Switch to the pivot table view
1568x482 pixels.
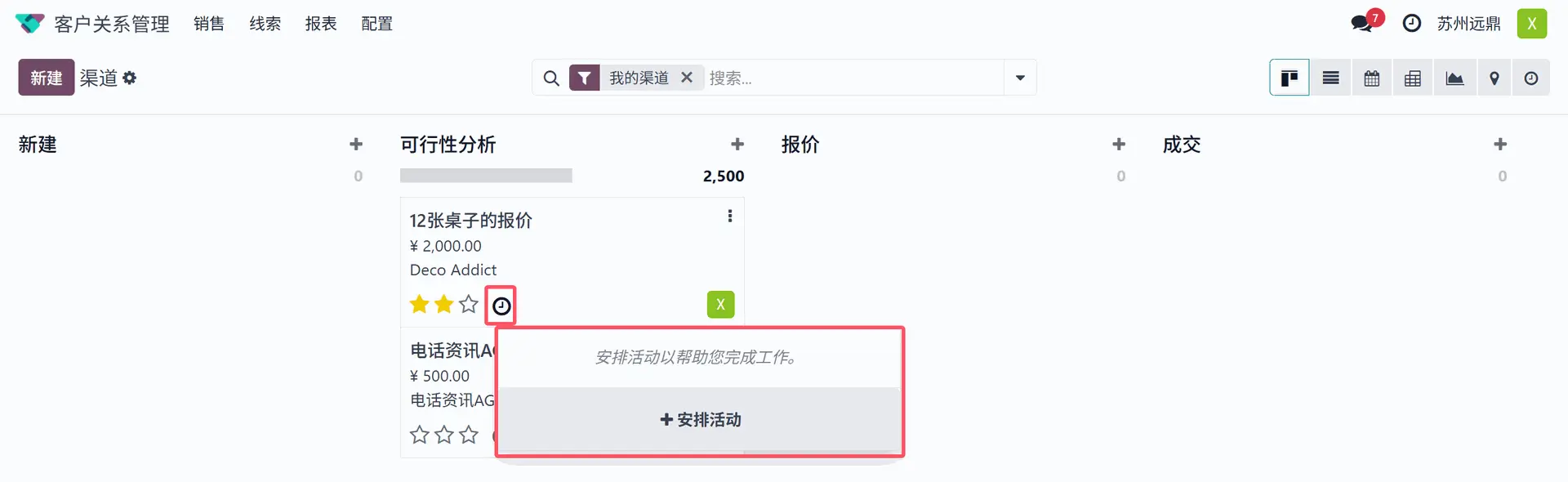click(1413, 78)
